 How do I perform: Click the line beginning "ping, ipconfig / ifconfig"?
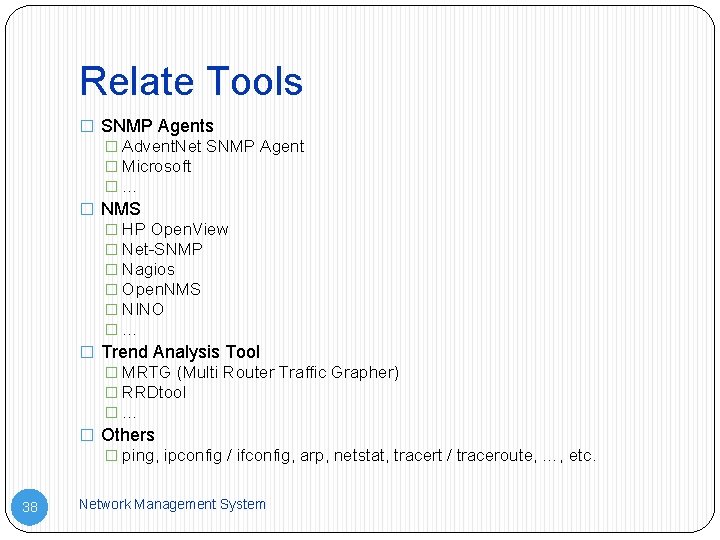pyautogui.click(x=359, y=455)
